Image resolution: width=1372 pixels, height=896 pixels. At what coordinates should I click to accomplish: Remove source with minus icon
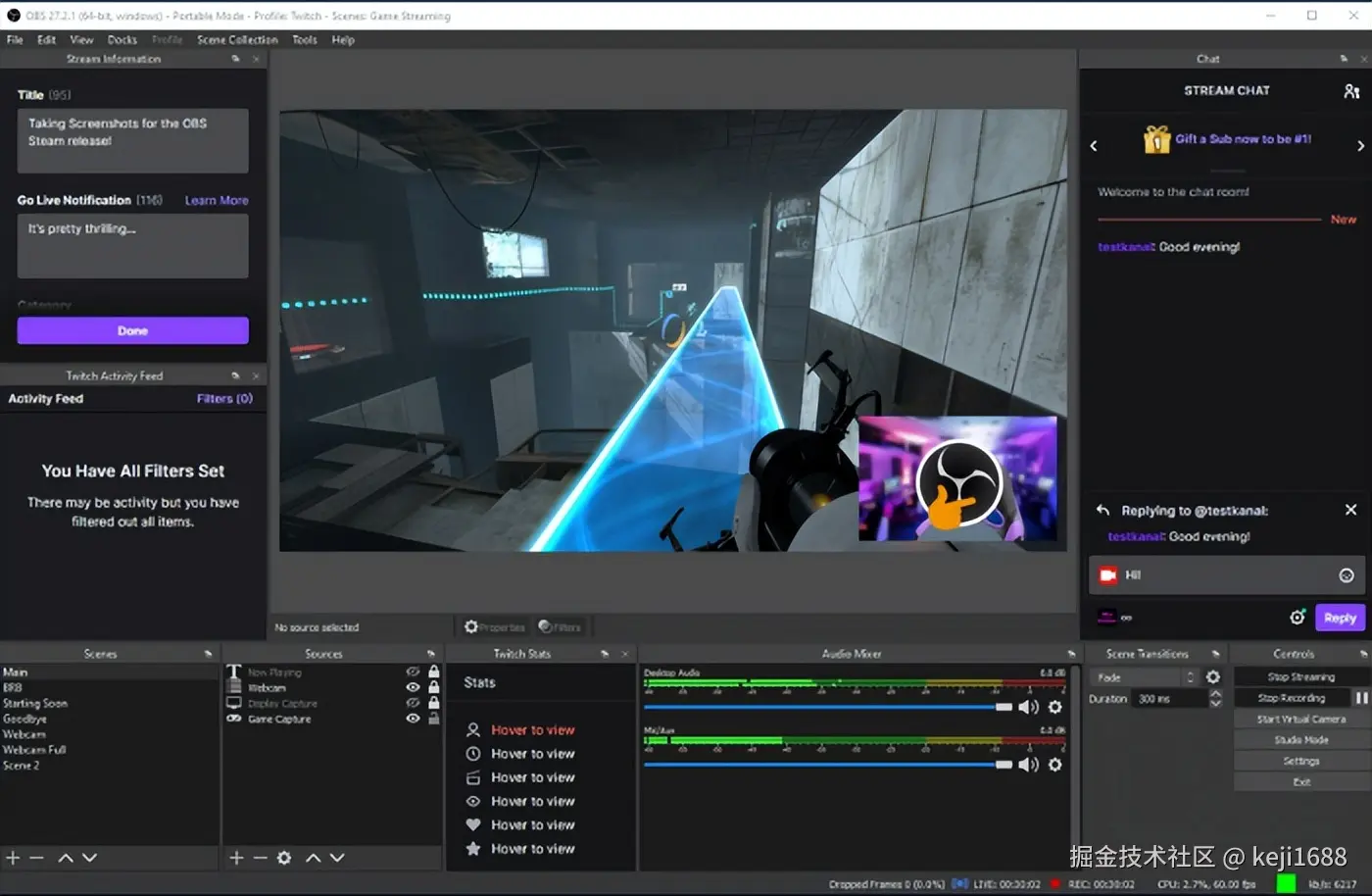(260, 858)
